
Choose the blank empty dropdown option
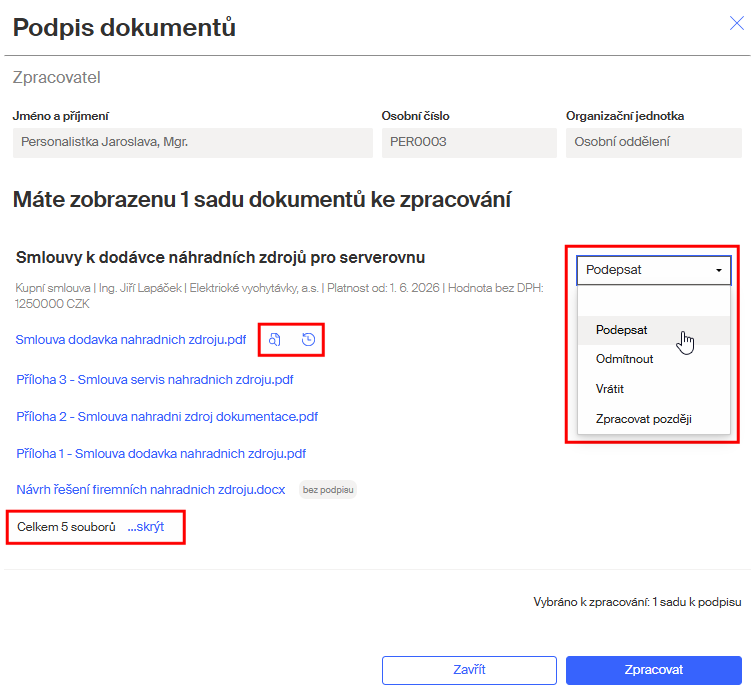(654, 301)
